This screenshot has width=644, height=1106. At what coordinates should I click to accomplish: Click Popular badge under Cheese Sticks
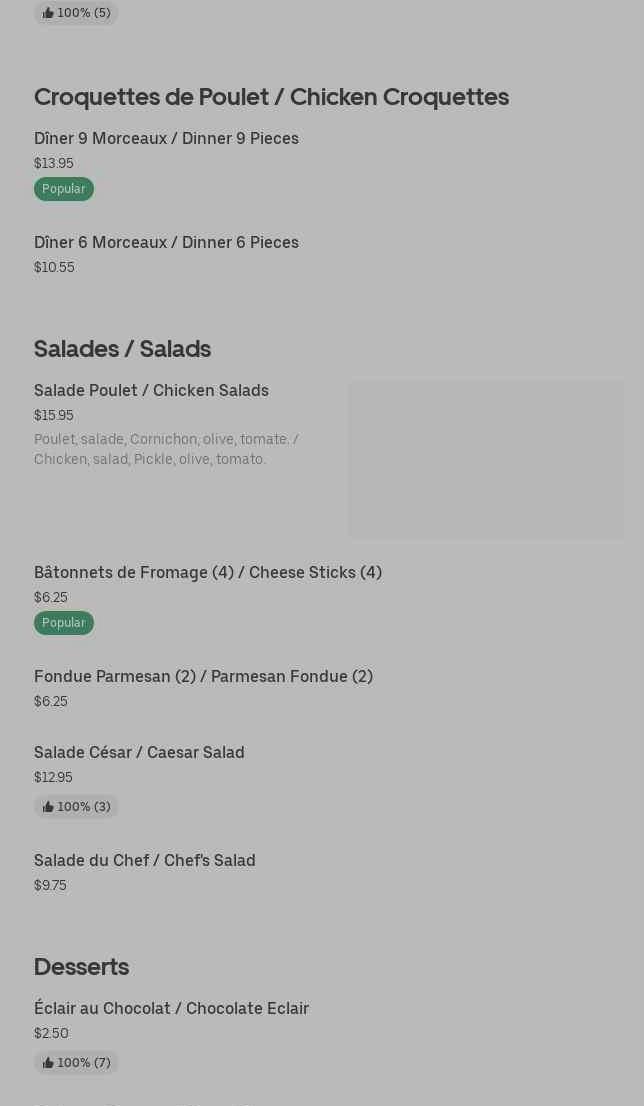pos(64,623)
